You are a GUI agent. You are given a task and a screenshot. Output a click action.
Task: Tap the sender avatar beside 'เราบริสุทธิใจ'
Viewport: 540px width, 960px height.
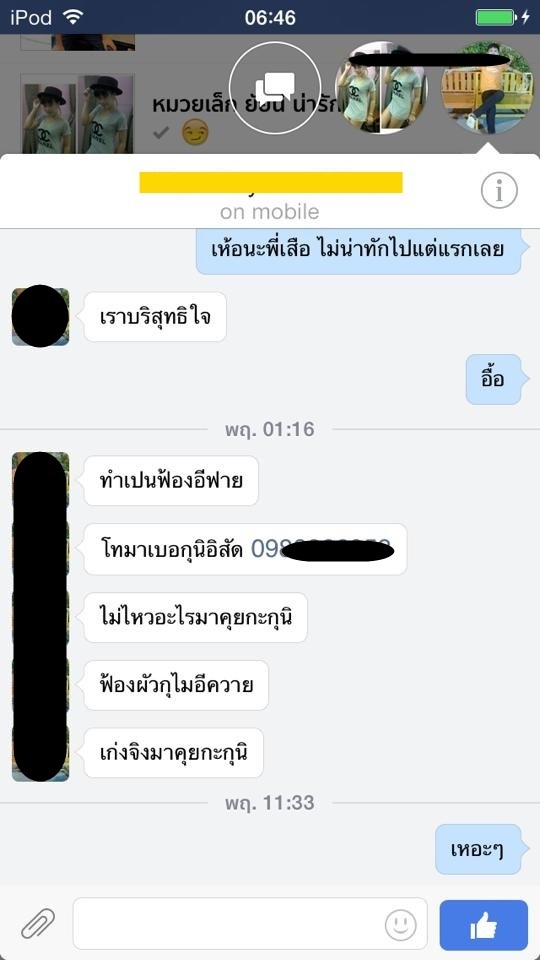pos(40,317)
